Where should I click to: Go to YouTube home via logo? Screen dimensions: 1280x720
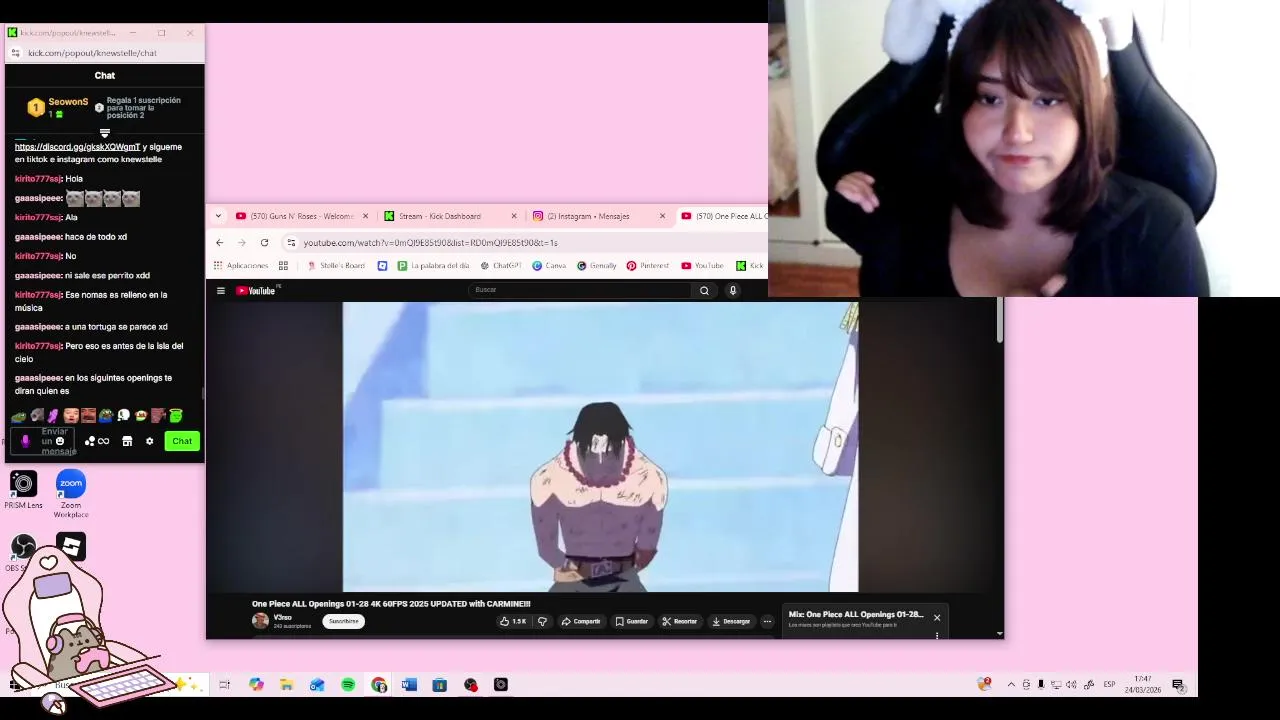coord(256,291)
